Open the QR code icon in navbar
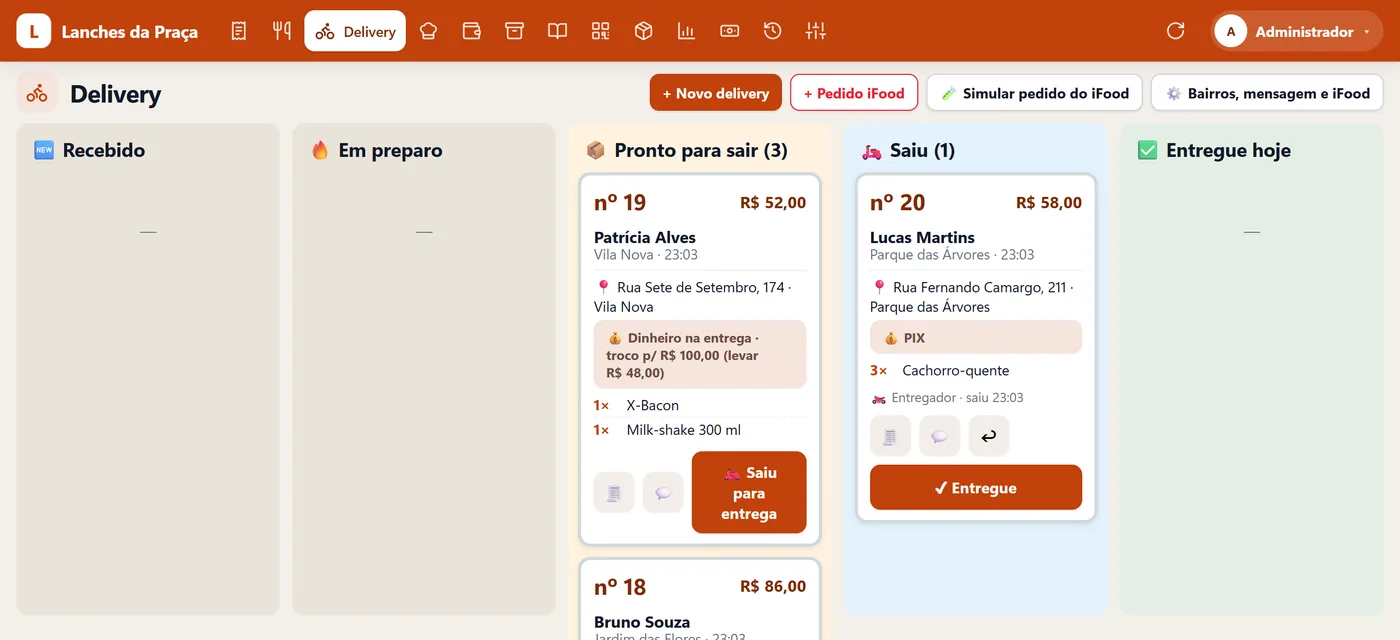The width and height of the screenshot is (1400, 640). tap(600, 31)
